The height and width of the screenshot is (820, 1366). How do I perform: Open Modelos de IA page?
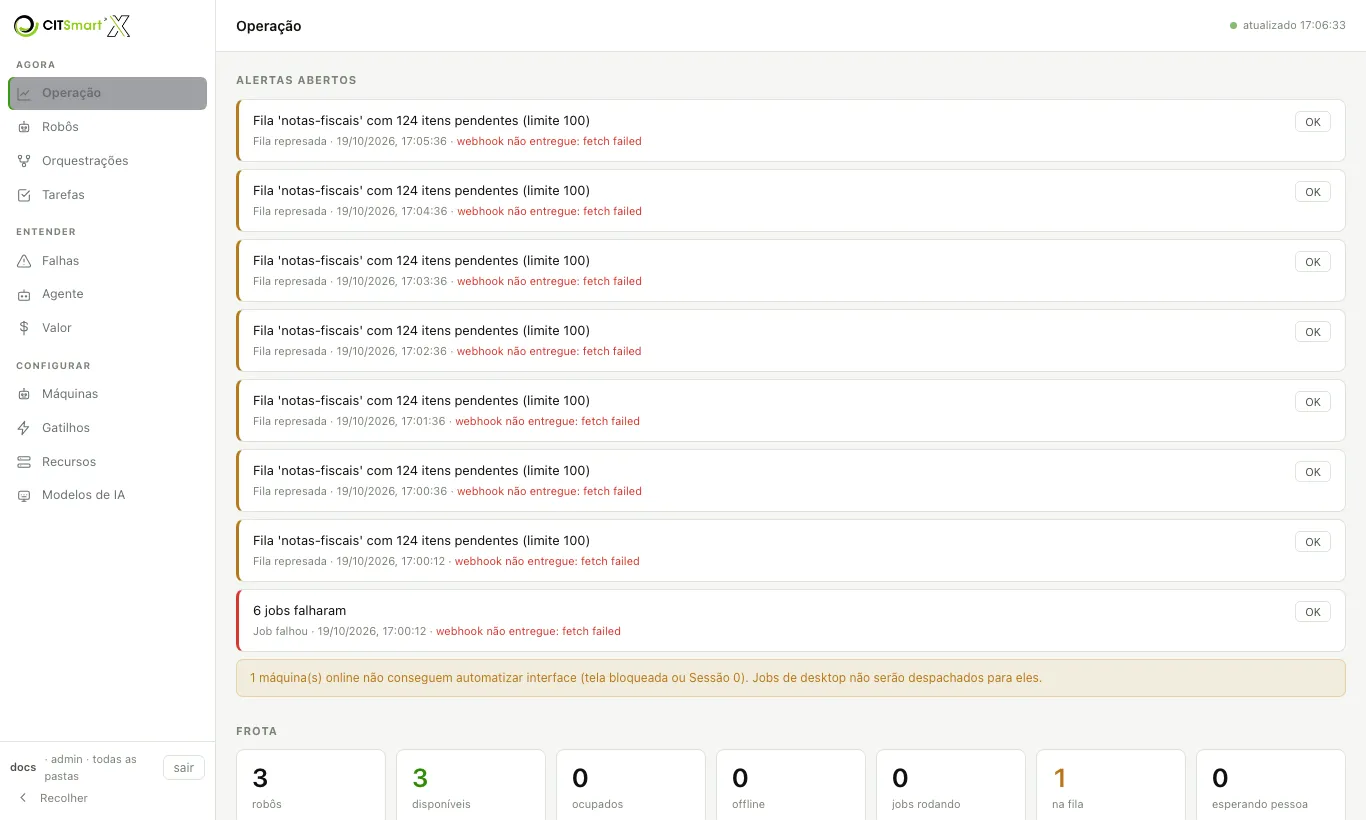click(108, 495)
